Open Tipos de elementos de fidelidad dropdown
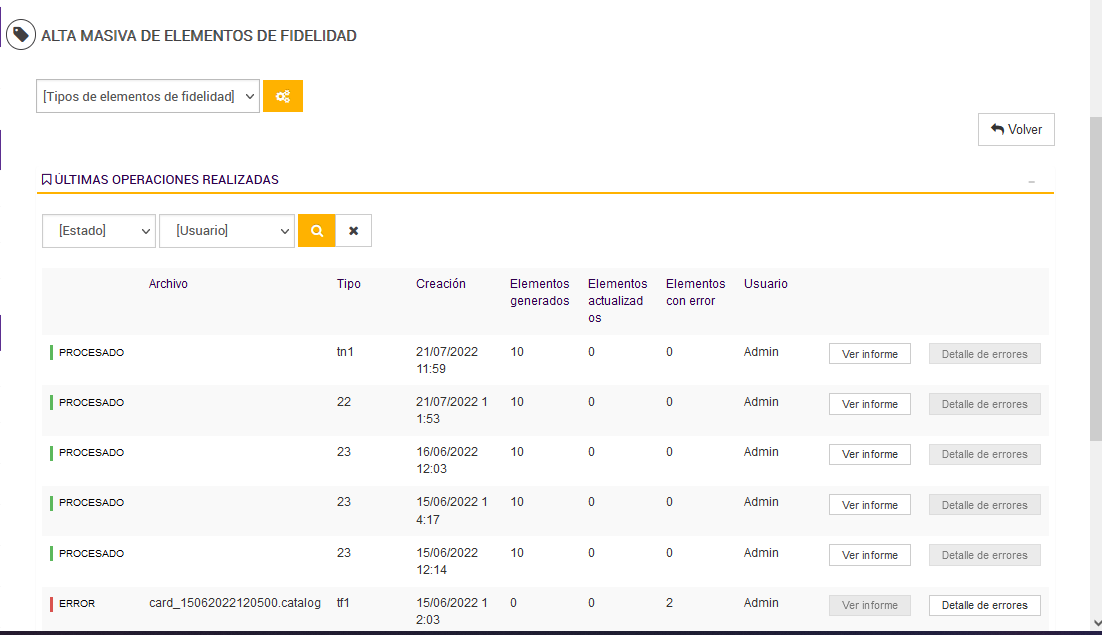The width and height of the screenshot is (1102, 635). point(148,96)
